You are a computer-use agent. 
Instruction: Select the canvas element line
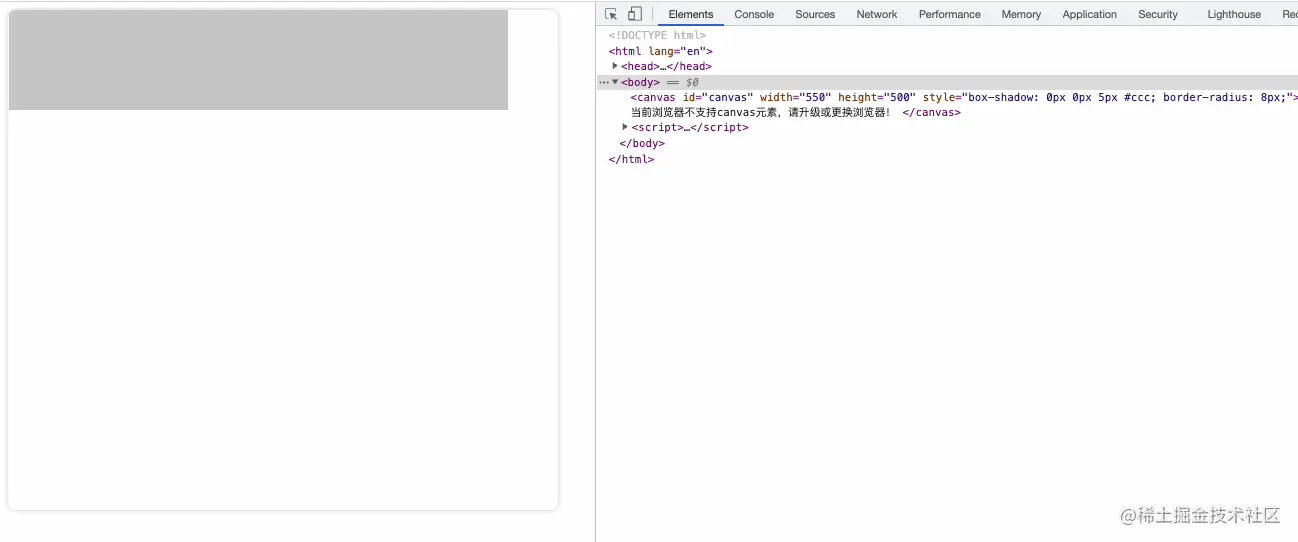coord(964,97)
